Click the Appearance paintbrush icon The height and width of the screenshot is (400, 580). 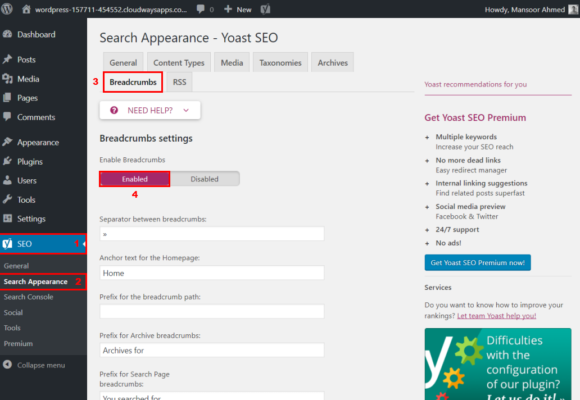point(7,142)
